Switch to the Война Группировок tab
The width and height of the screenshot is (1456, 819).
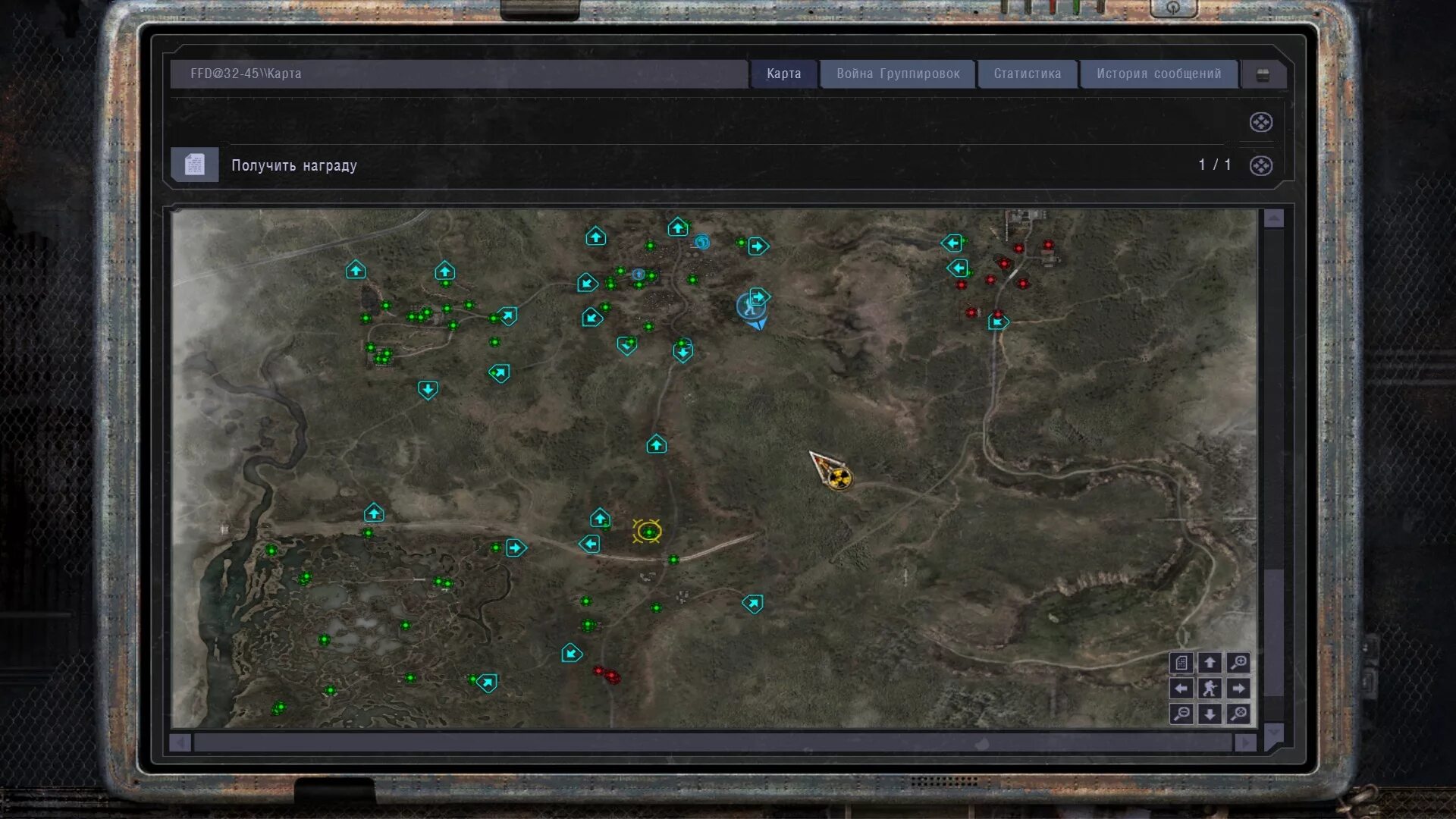pos(898,74)
